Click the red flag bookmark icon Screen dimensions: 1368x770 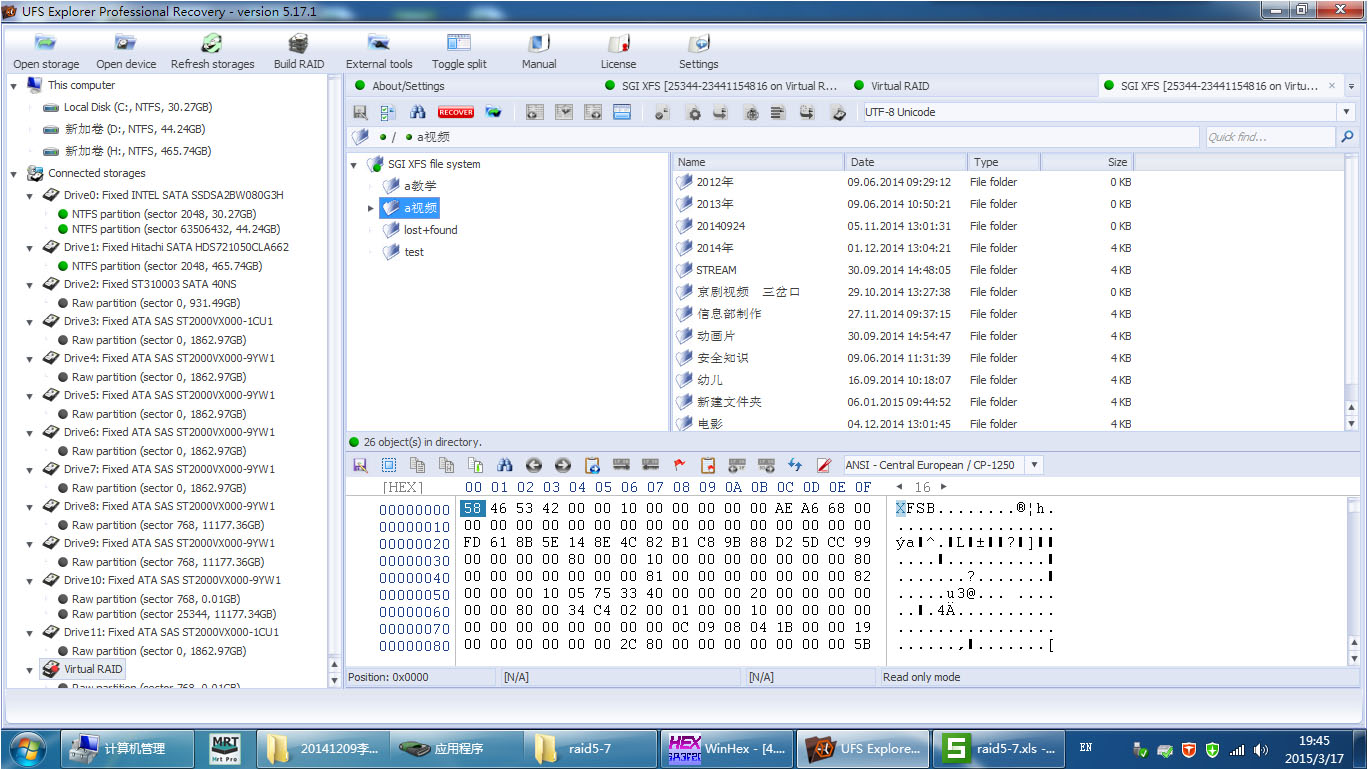pos(680,465)
